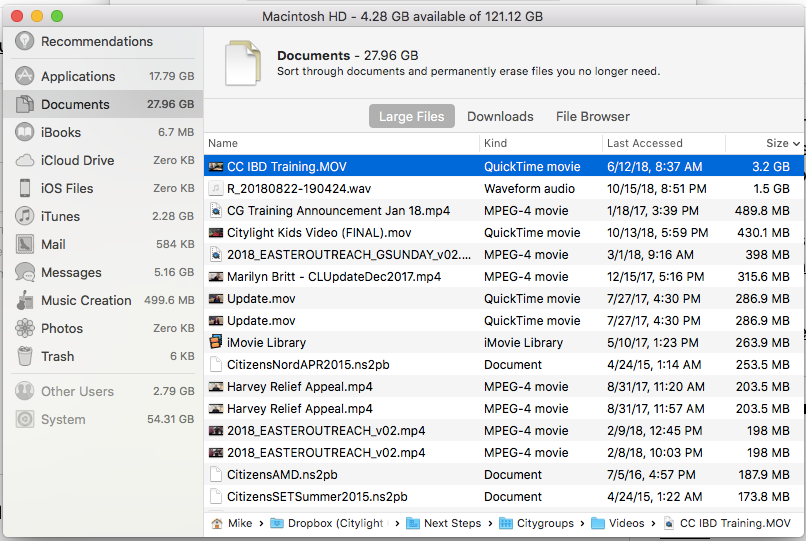The image size is (806, 541).
Task: Switch to the Downloads tab
Action: (x=500, y=116)
